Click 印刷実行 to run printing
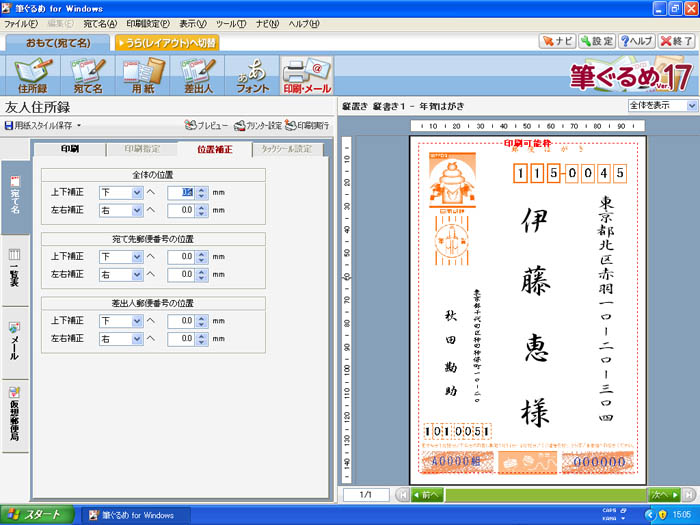This screenshot has height=525, width=700. [307, 126]
